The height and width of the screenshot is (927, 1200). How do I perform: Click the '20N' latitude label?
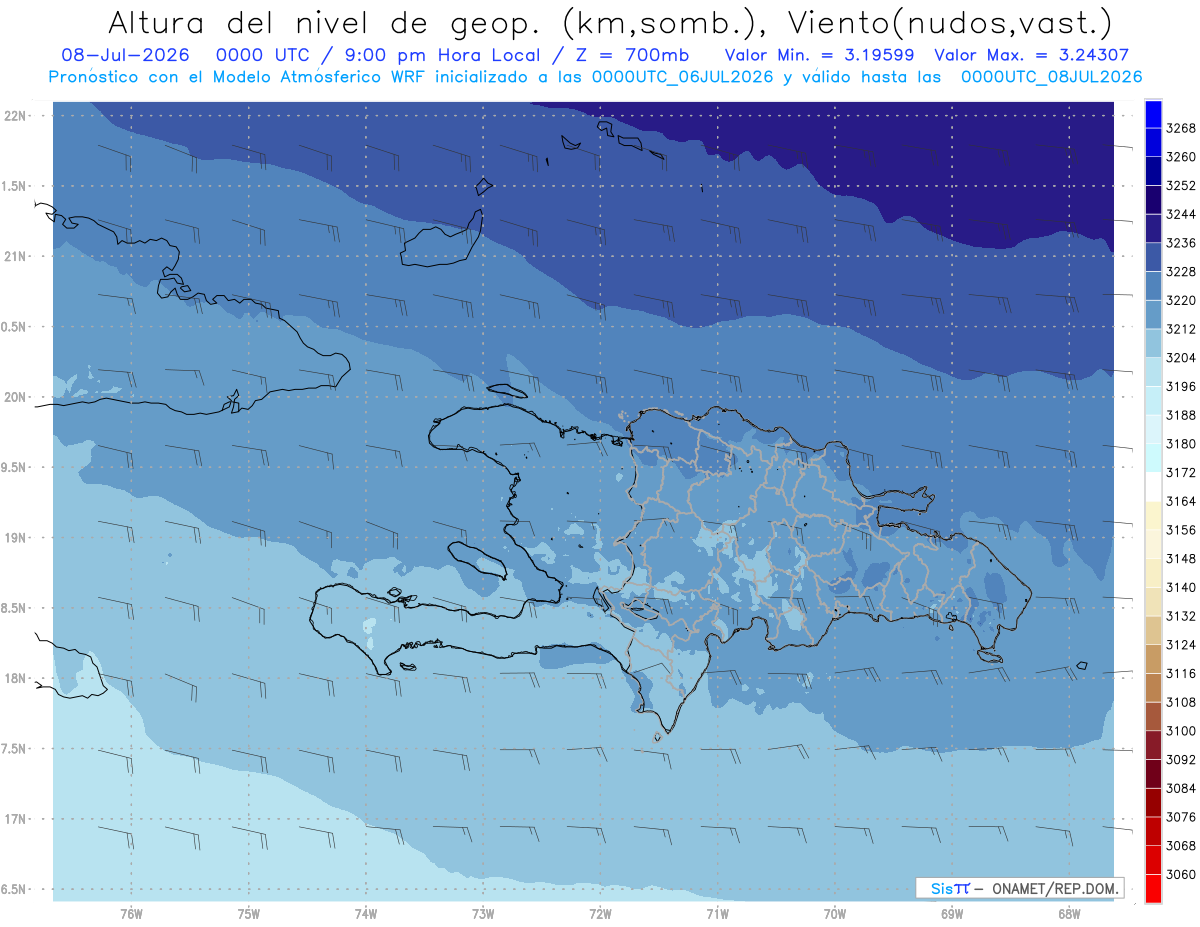[x=16, y=397]
